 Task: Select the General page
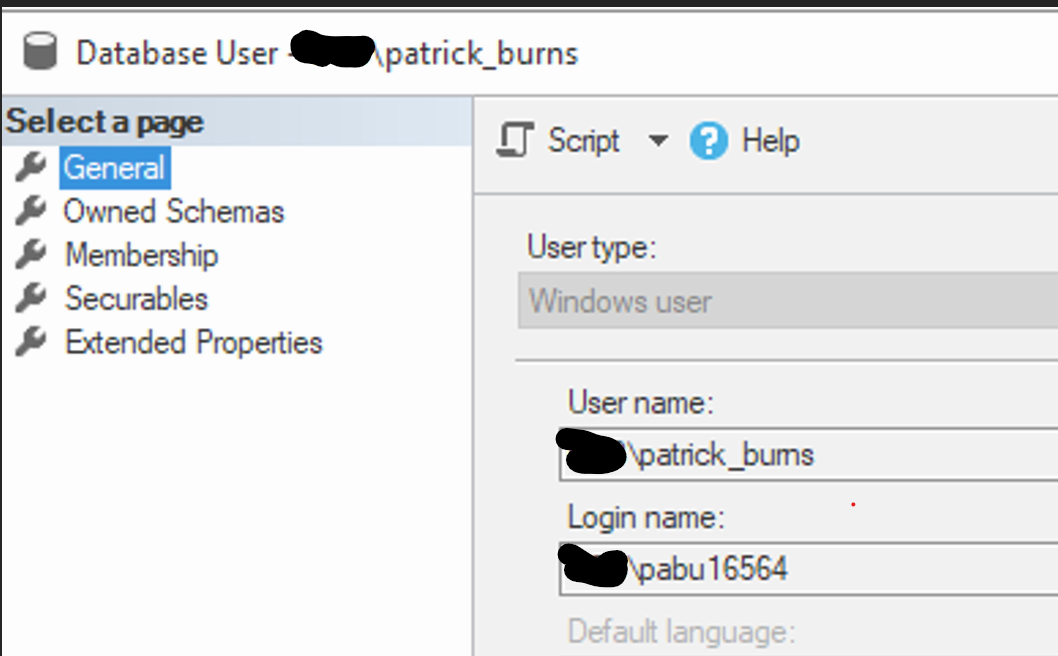[114, 167]
